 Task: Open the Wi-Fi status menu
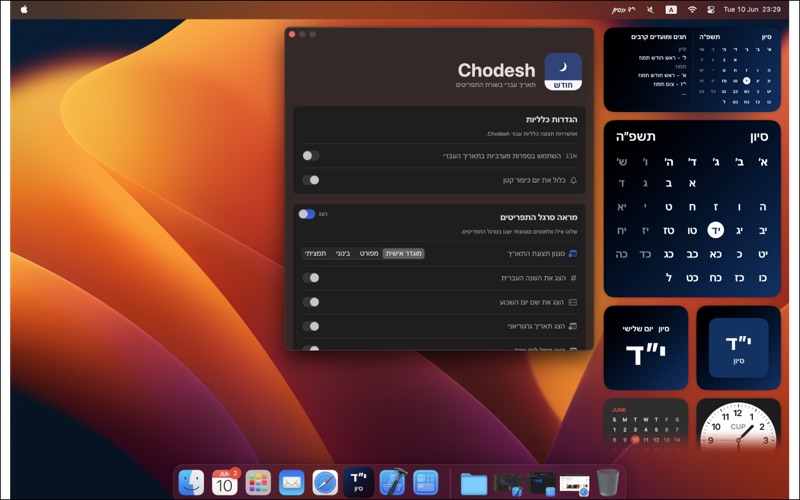pyautogui.click(x=692, y=9)
